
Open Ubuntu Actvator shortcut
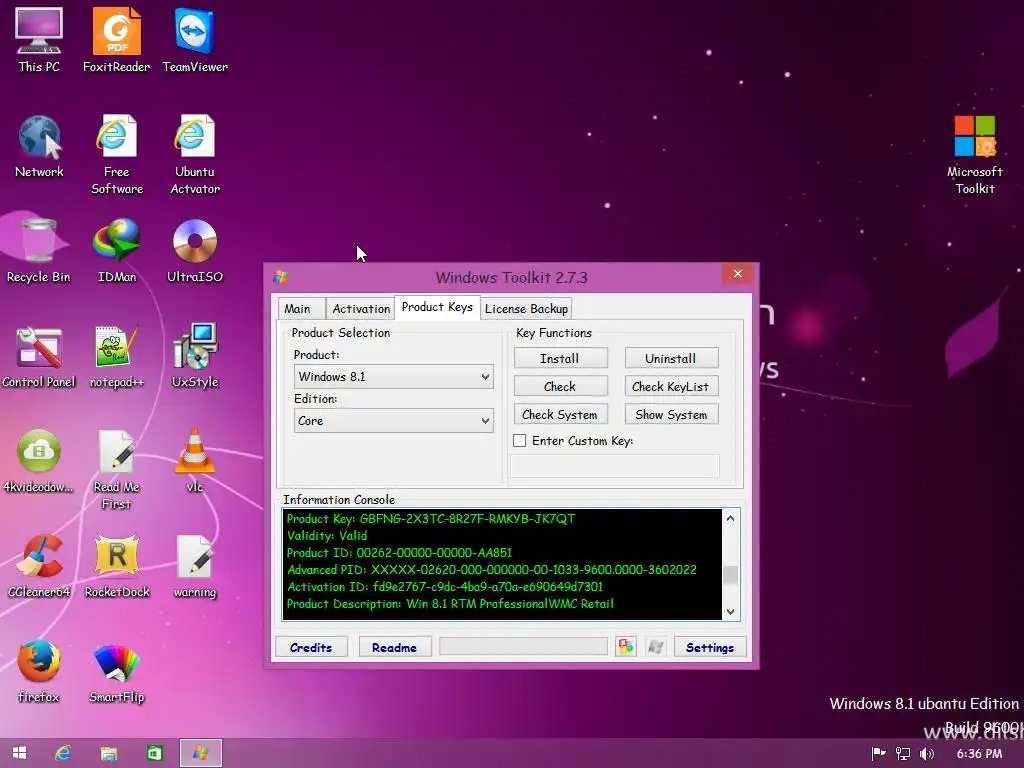point(195,154)
